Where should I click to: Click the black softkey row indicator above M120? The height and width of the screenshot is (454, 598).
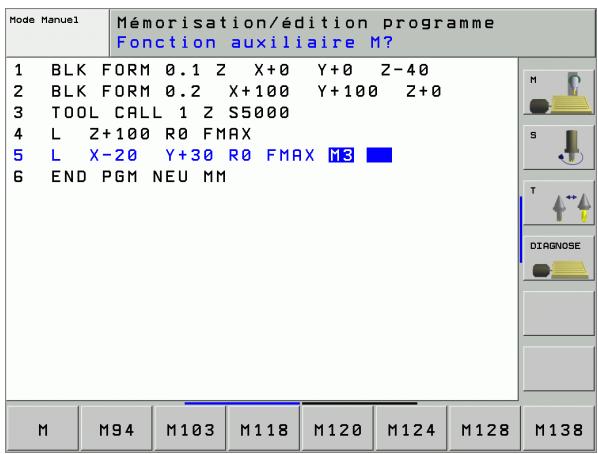tap(360, 403)
